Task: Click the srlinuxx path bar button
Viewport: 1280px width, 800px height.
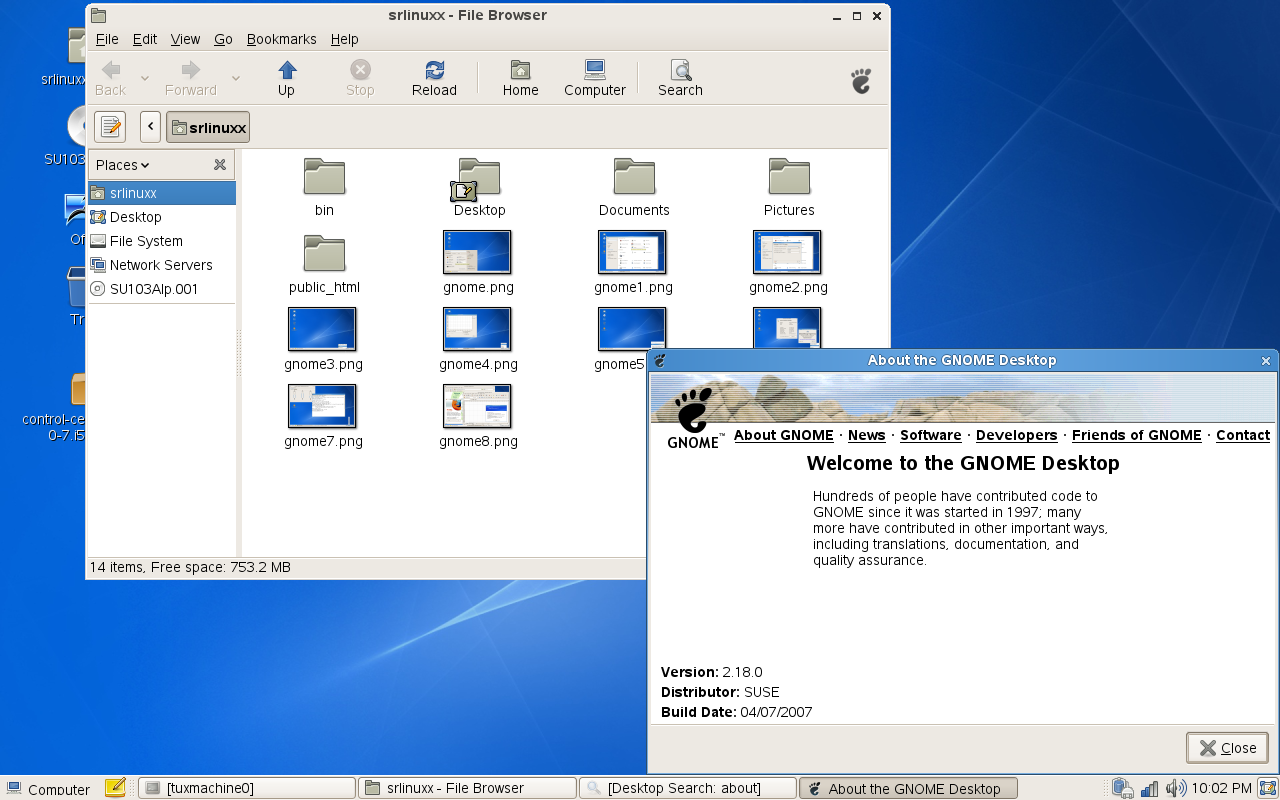Action: click(208, 127)
